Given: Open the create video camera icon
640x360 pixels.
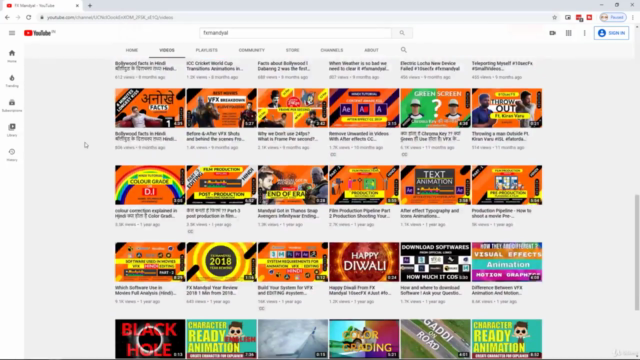Looking at the screenshot, I should tap(552, 33).
